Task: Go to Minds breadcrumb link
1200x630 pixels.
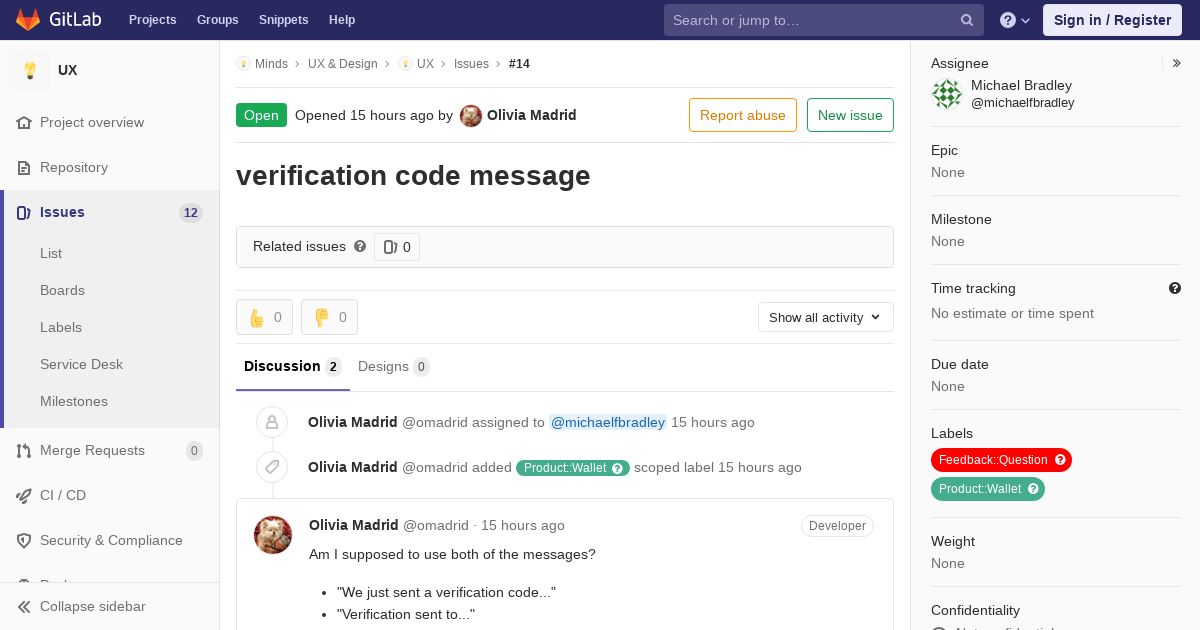Action: (271, 63)
